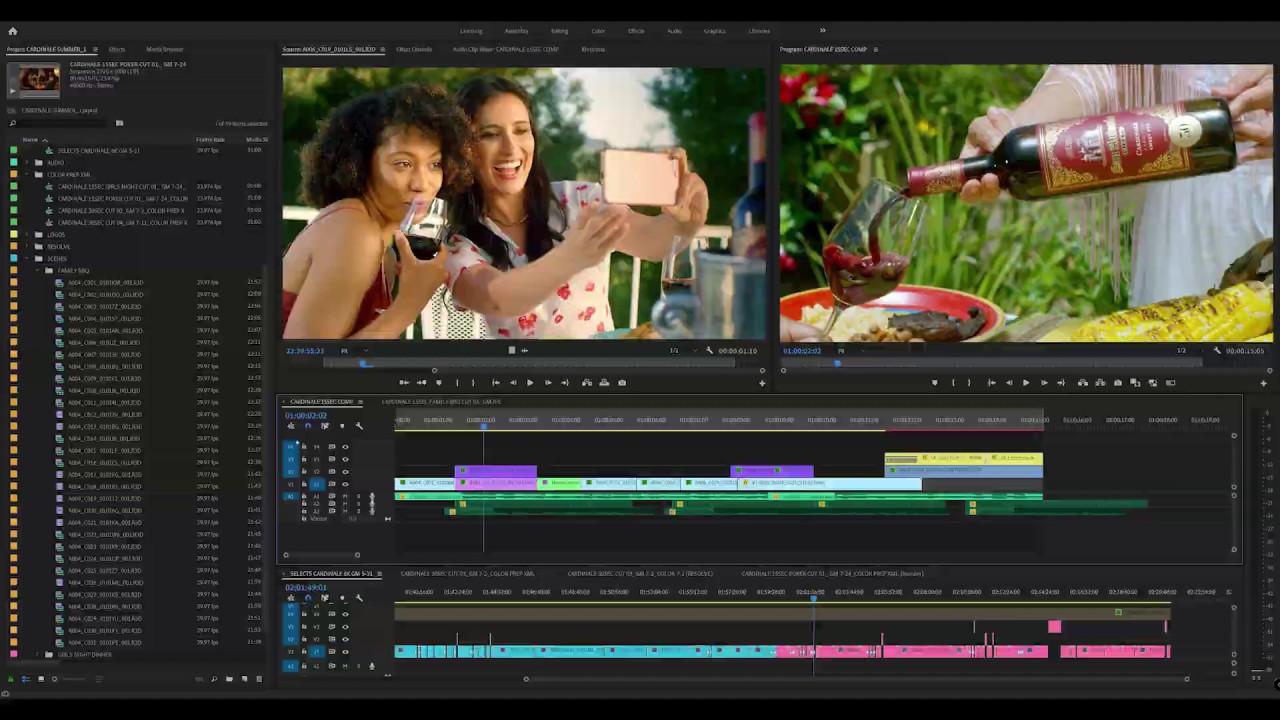Click the New Bin folder icon in Project panel

tap(229, 679)
